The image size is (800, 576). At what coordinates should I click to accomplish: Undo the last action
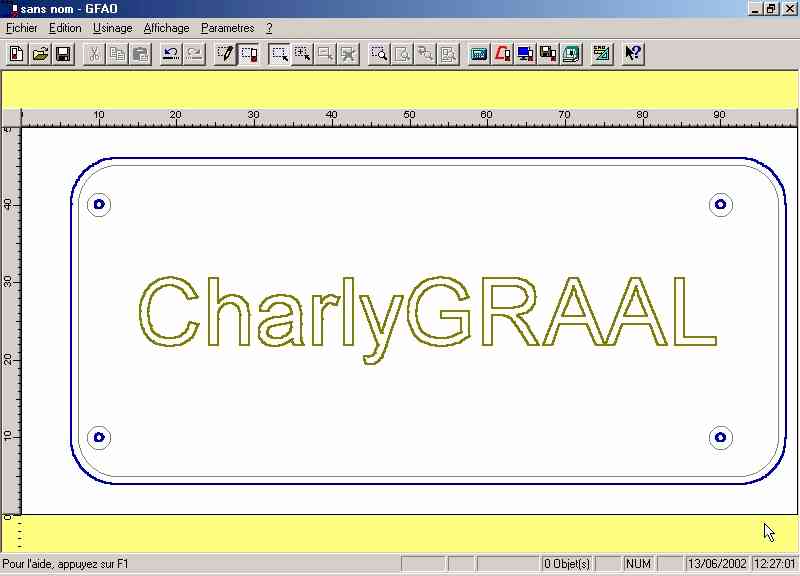171,54
